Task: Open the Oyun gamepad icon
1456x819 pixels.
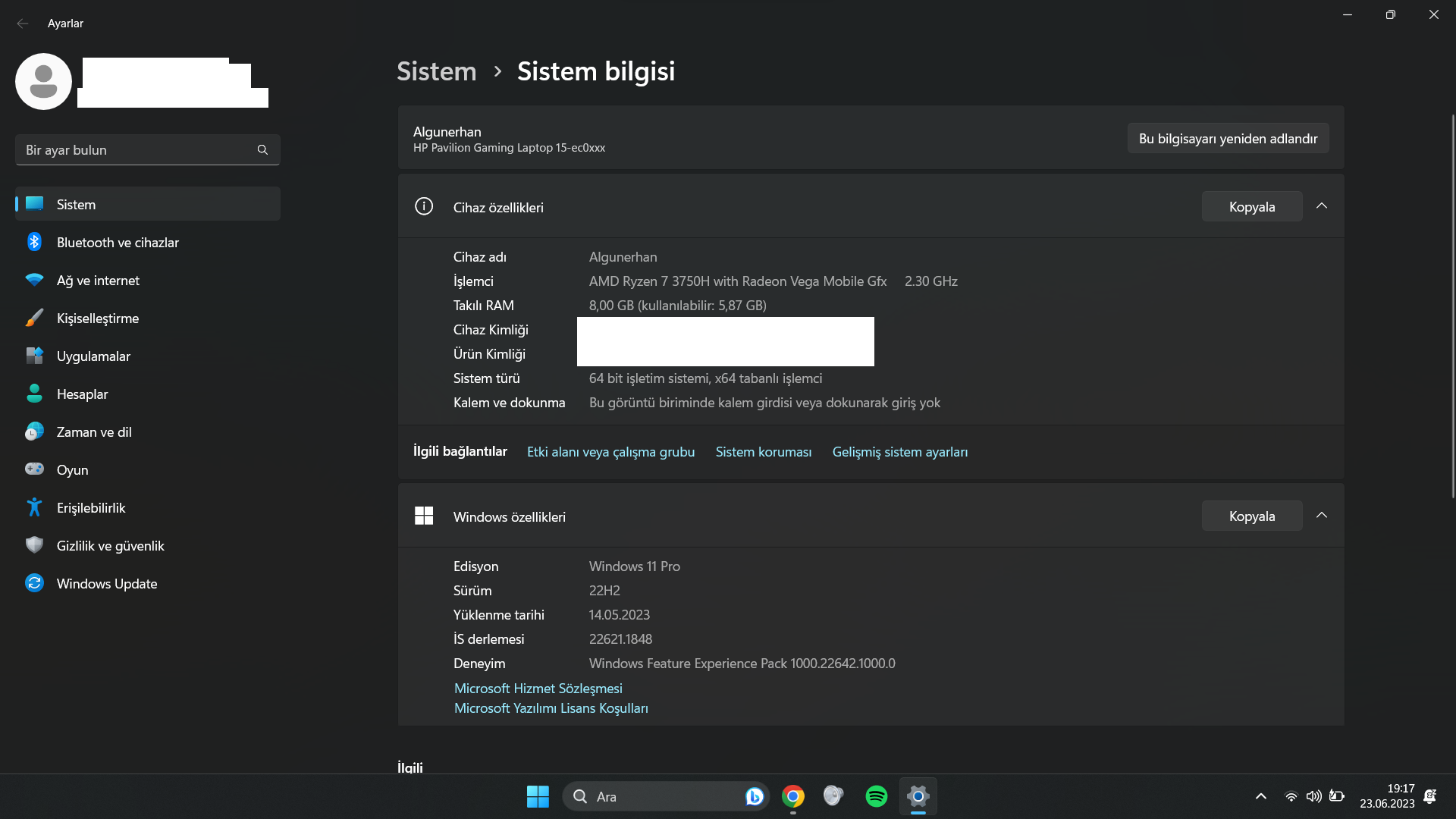Action: click(x=34, y=469)
